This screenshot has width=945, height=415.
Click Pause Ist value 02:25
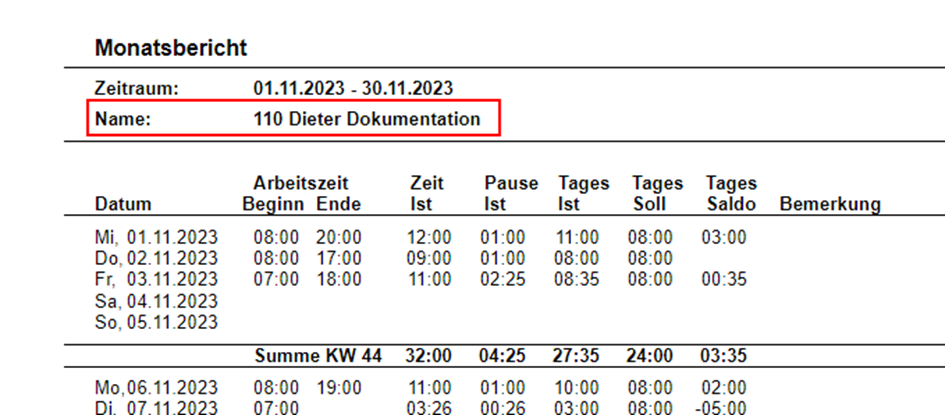pos(503,279)
